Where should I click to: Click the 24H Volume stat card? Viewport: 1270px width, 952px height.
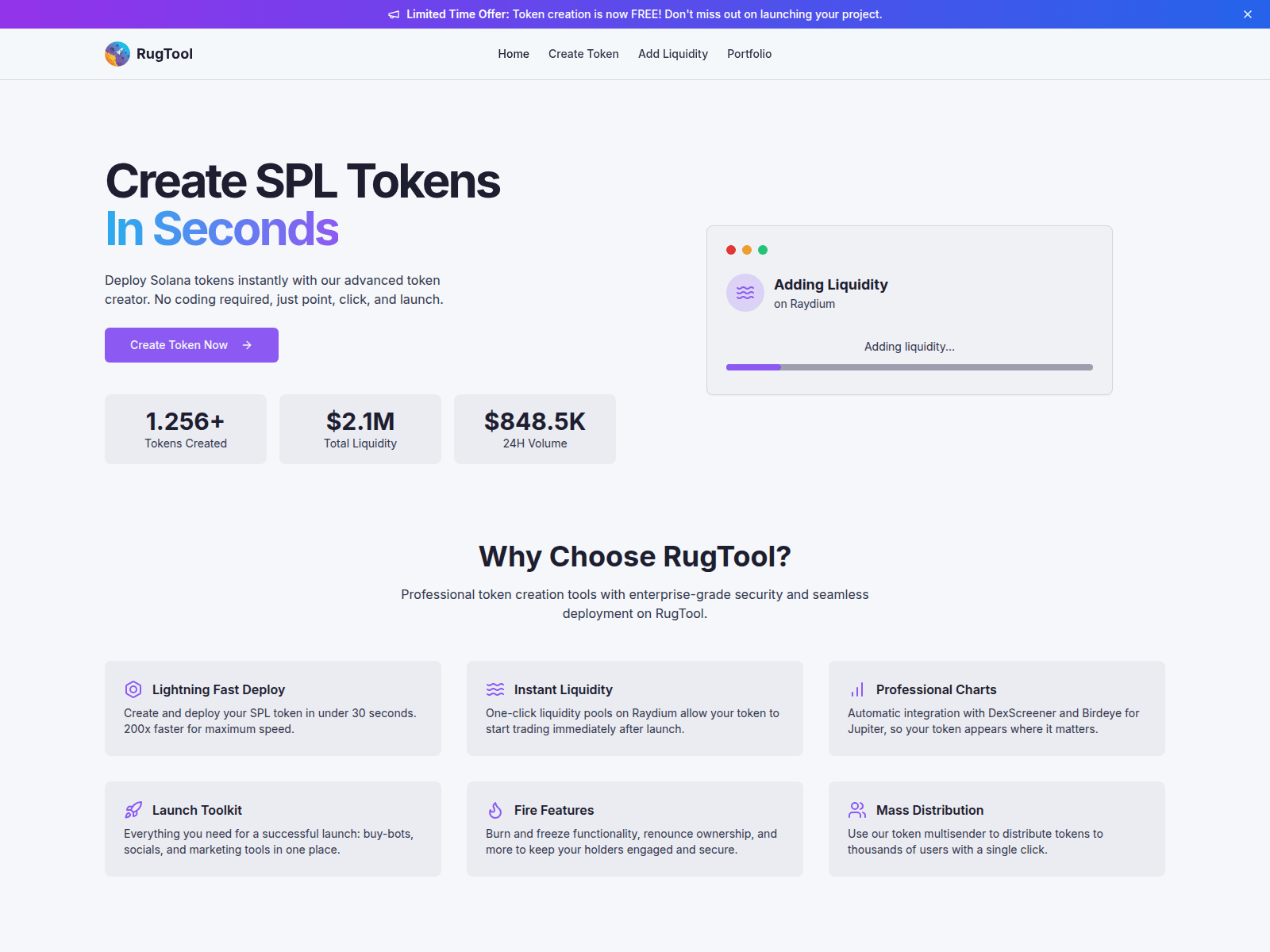pyautogui.click(x=535, y=429)
